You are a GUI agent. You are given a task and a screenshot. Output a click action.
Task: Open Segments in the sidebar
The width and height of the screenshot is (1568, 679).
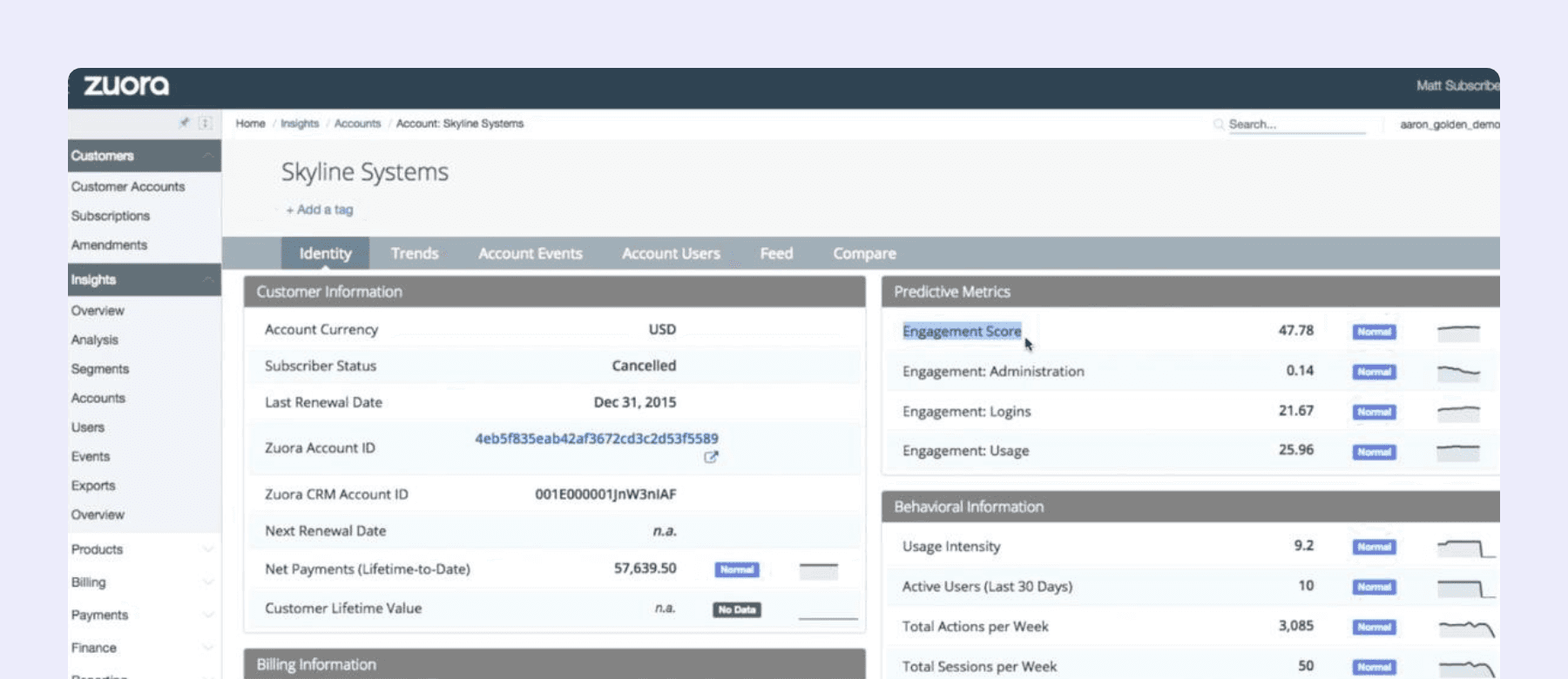point(100,369)
